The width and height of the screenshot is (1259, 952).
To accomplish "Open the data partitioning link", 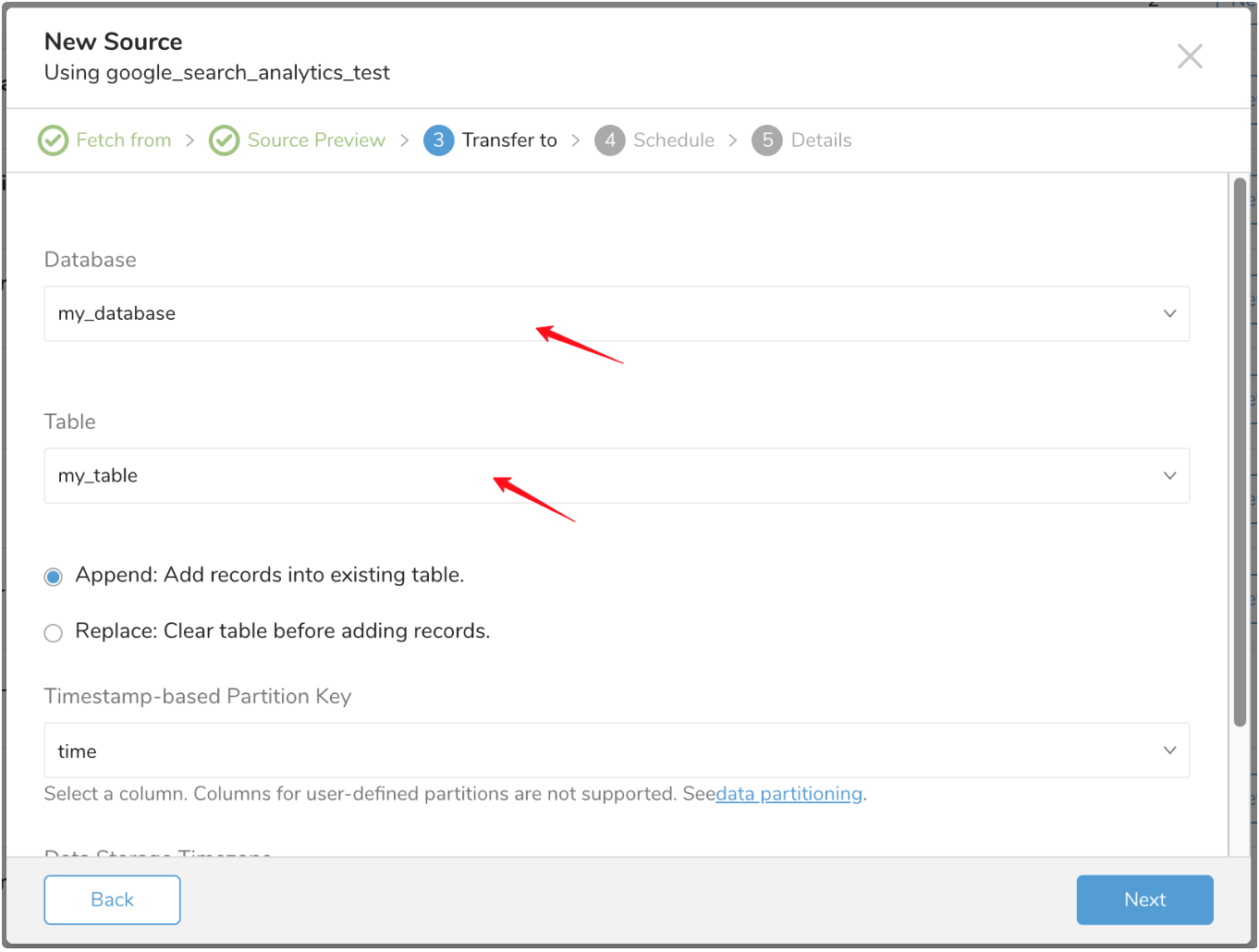I will pyautogui.click(x=788, y=794).
